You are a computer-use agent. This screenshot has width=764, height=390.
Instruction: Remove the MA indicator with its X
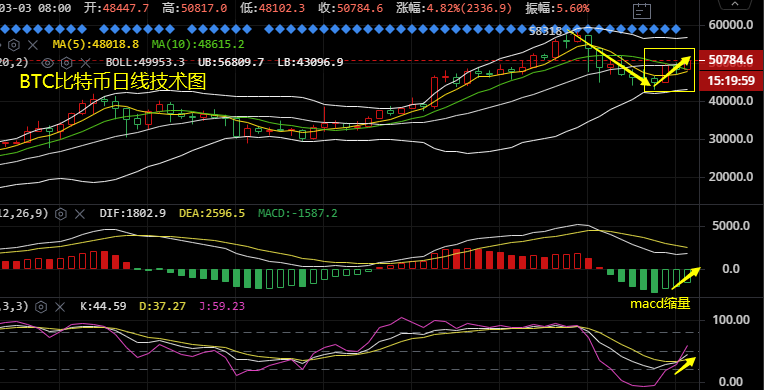[33, 45]
